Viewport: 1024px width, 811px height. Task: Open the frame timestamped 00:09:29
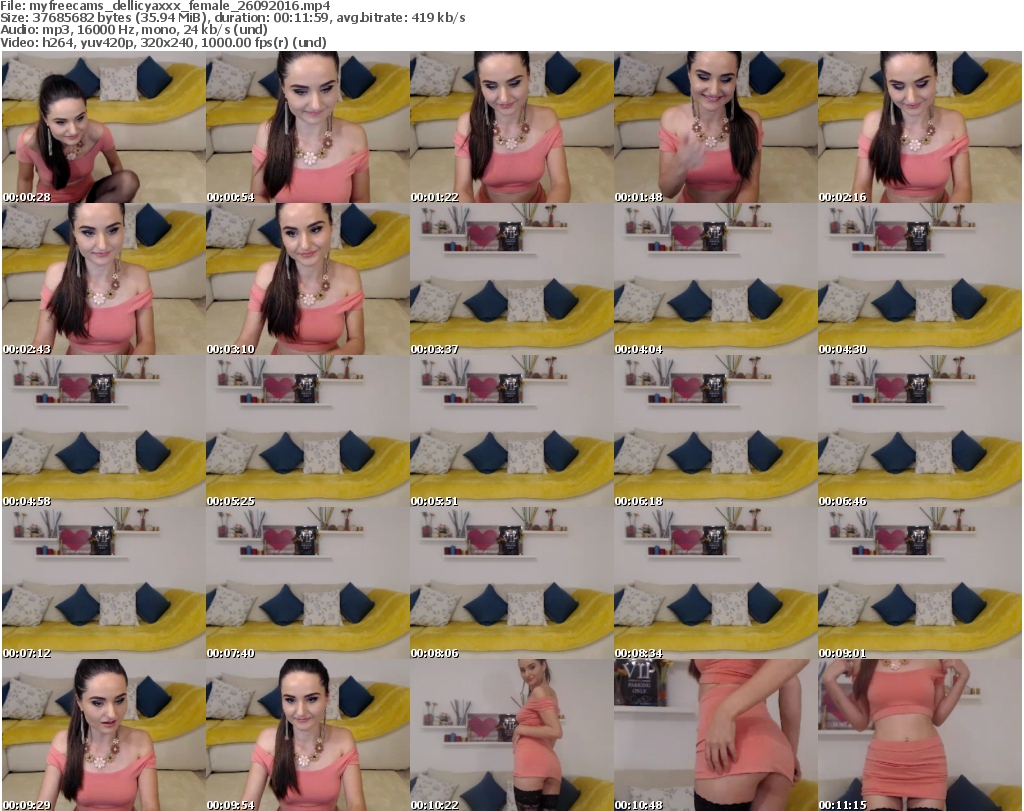(x=103, y=735)
